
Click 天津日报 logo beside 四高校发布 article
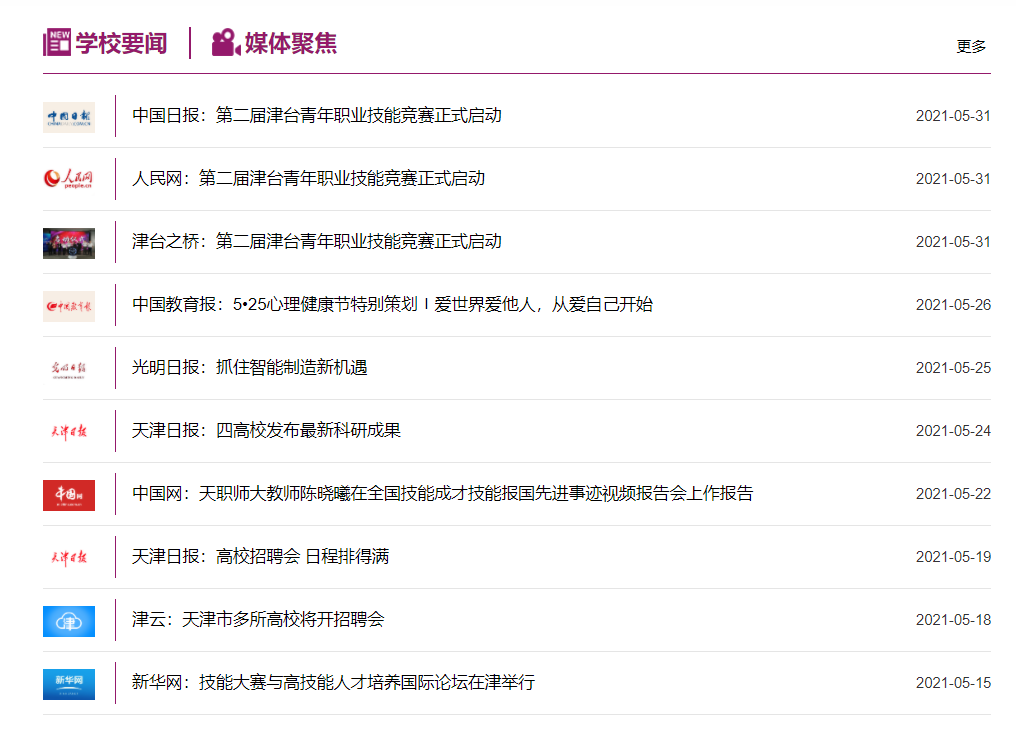[69, 432]
